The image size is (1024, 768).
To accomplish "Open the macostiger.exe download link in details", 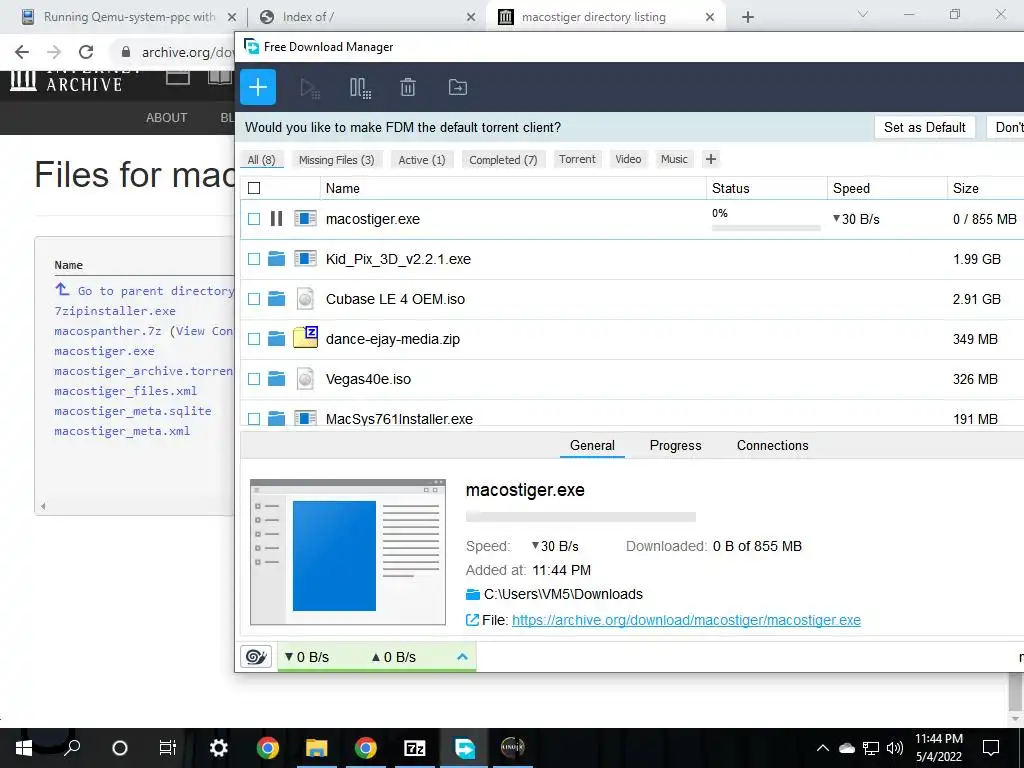I will click(x=686, y=620).
